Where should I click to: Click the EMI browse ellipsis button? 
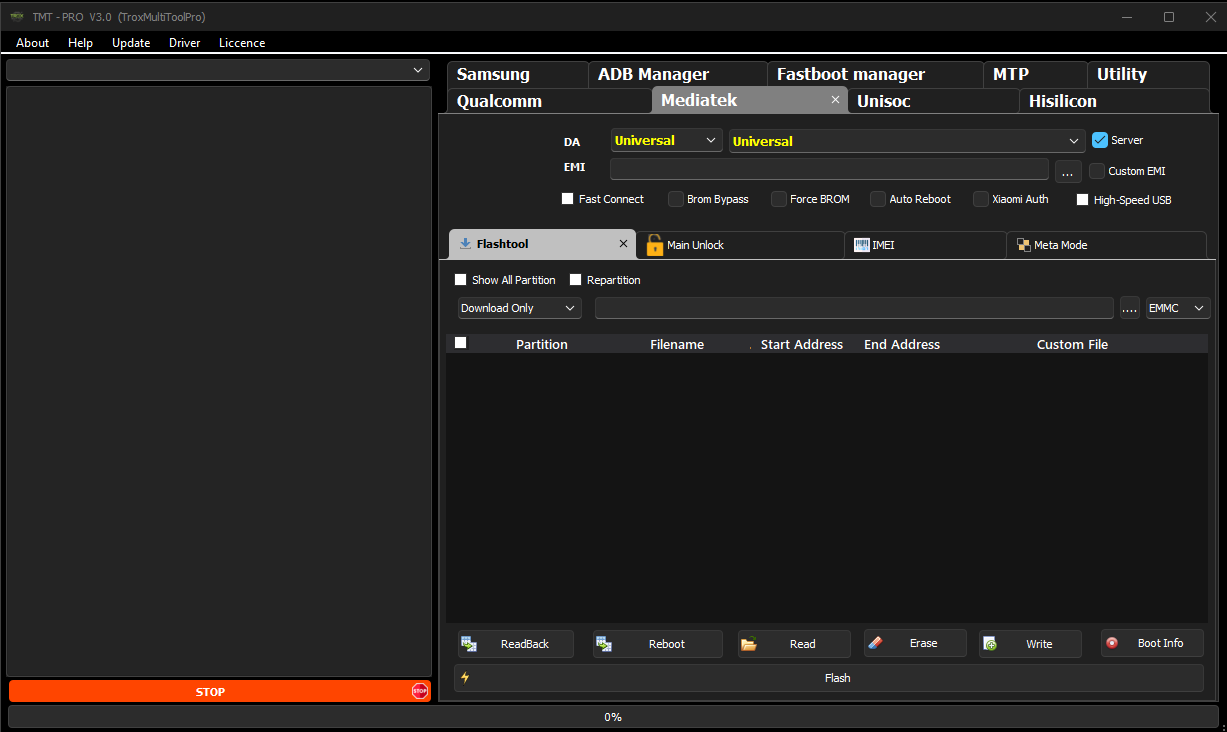(1067, 171)
